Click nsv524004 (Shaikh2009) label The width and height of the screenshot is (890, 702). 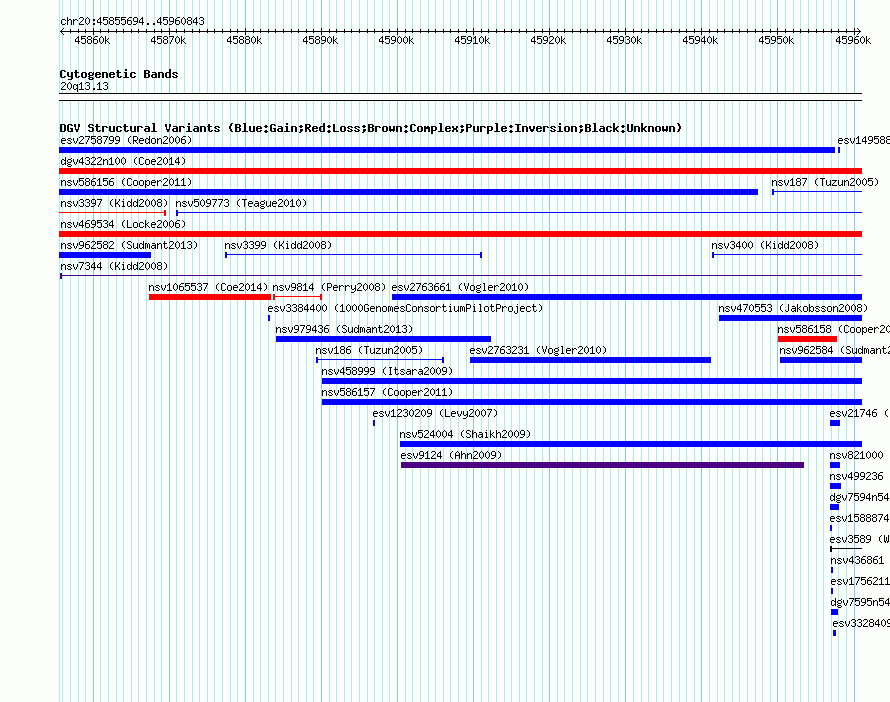465,434
